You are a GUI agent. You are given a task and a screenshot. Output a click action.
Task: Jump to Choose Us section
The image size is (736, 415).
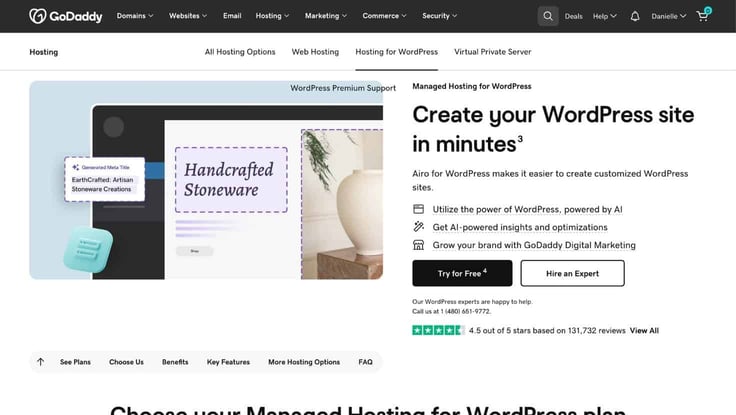click(126, 362)
